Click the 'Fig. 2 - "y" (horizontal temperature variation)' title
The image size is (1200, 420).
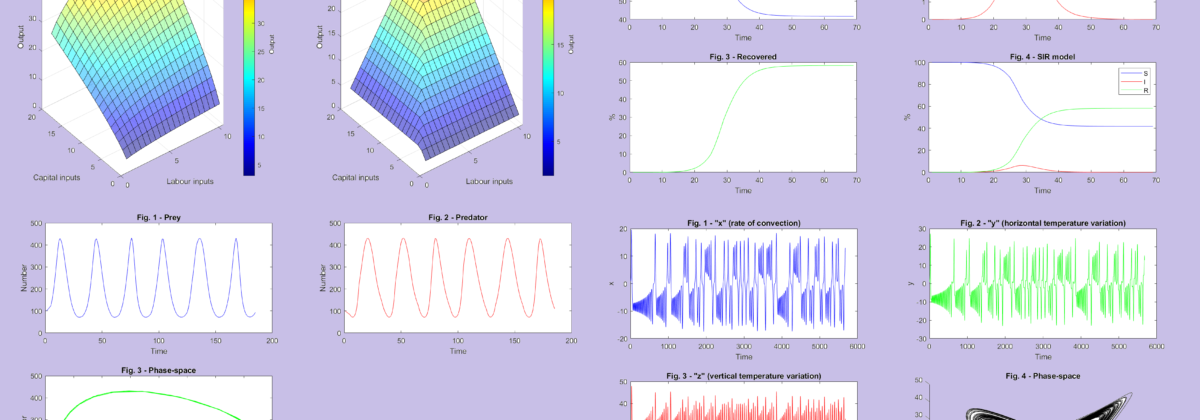1043,222
